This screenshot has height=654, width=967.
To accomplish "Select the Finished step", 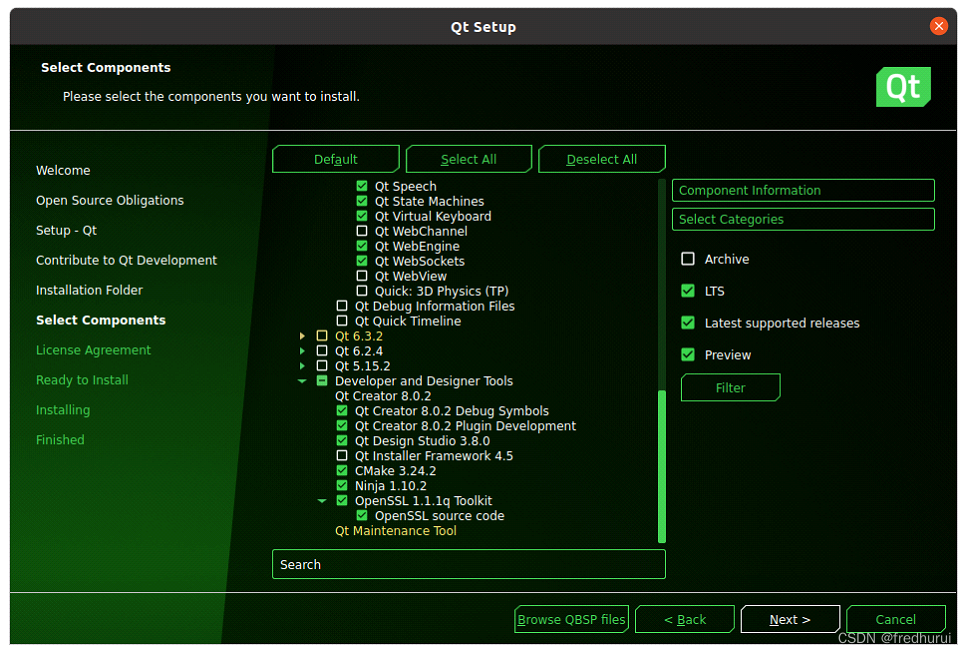I will click(x=60, y=440).
